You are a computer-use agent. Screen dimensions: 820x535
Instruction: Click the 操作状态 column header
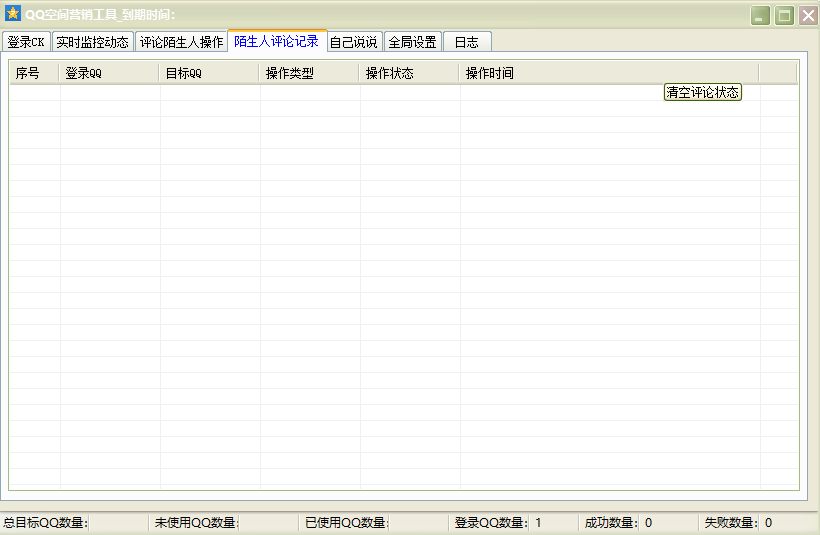(x=409, y=73)
